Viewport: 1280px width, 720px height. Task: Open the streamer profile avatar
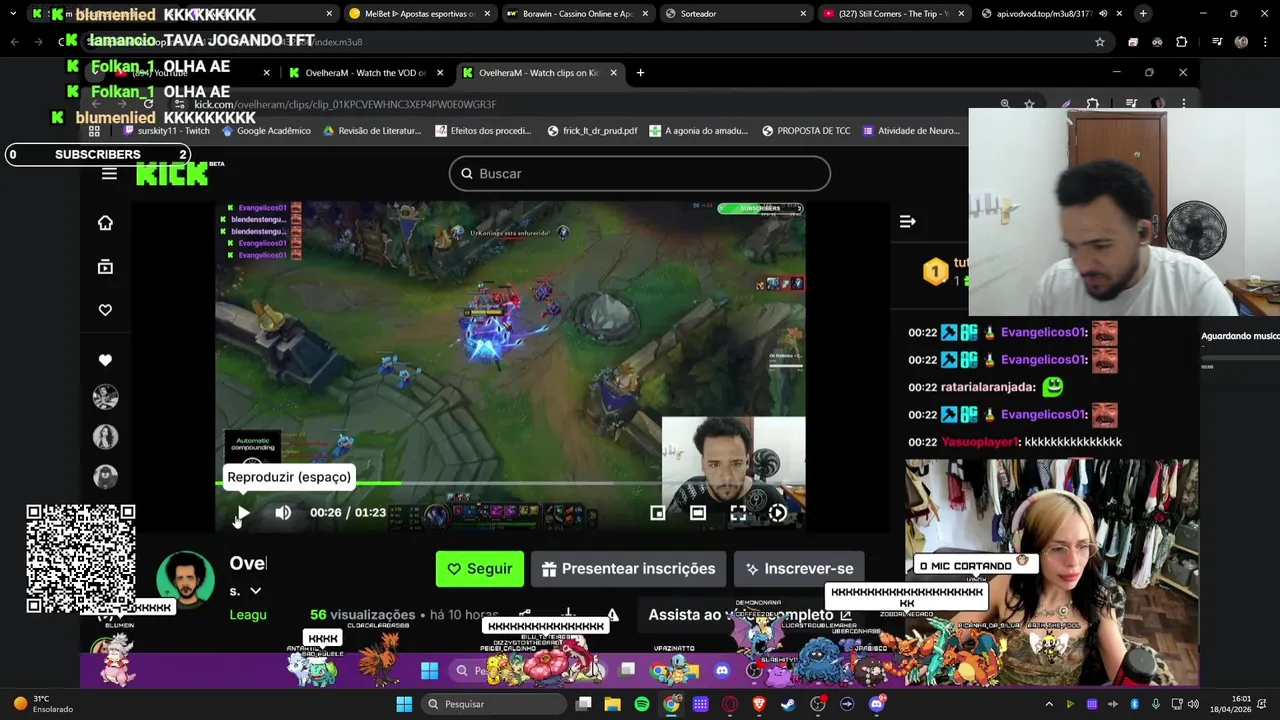click(x=185, y=580)
